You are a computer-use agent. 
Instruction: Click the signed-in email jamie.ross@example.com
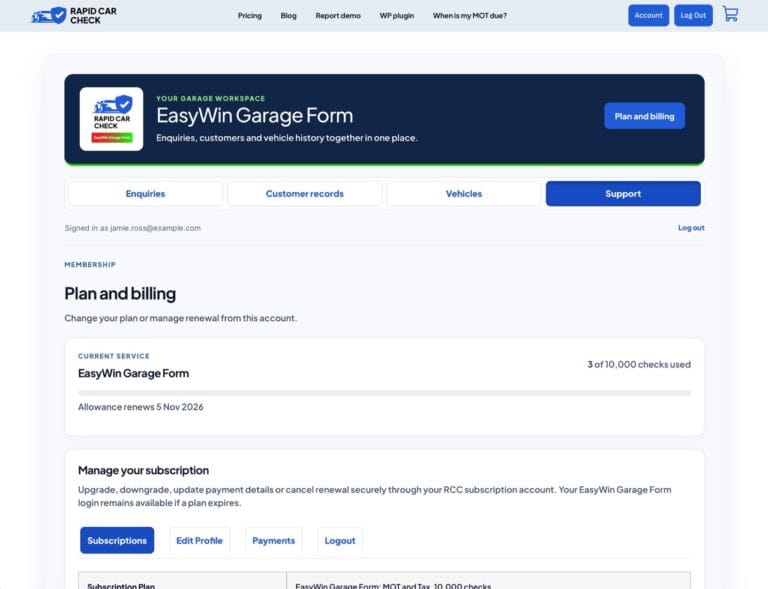[x=155, y=228]
